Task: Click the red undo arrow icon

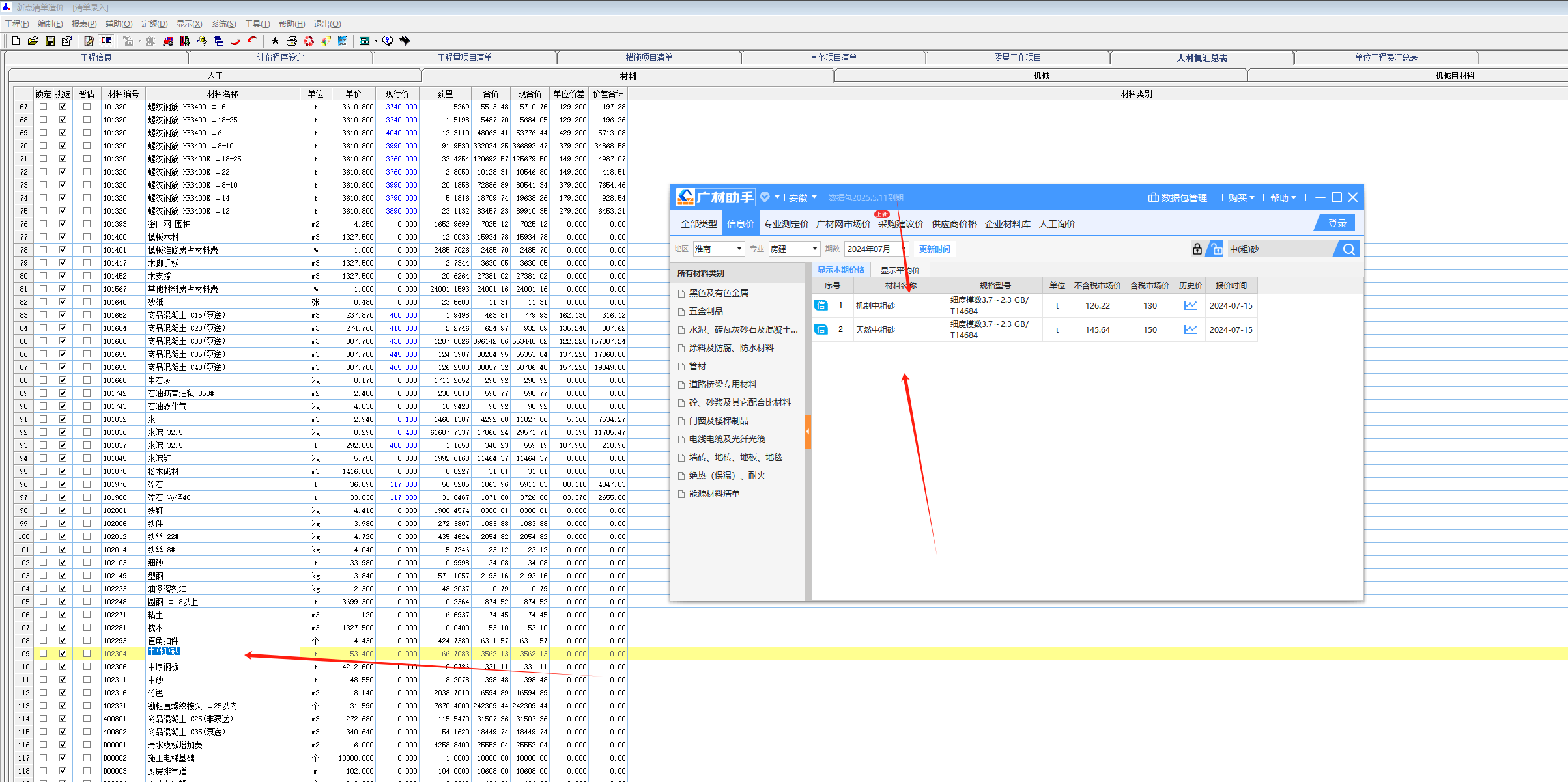Action: click(x=253, y=41)
